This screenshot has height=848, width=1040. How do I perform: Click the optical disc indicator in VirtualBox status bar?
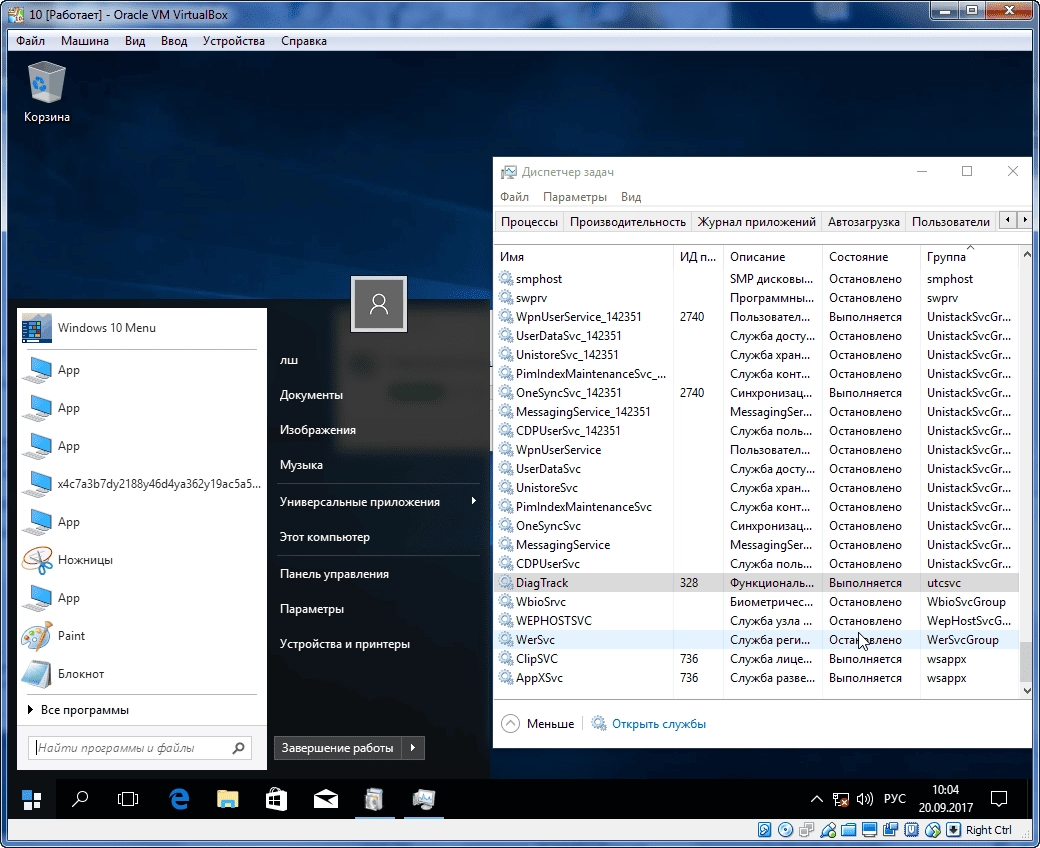click(x=785, y=829)
